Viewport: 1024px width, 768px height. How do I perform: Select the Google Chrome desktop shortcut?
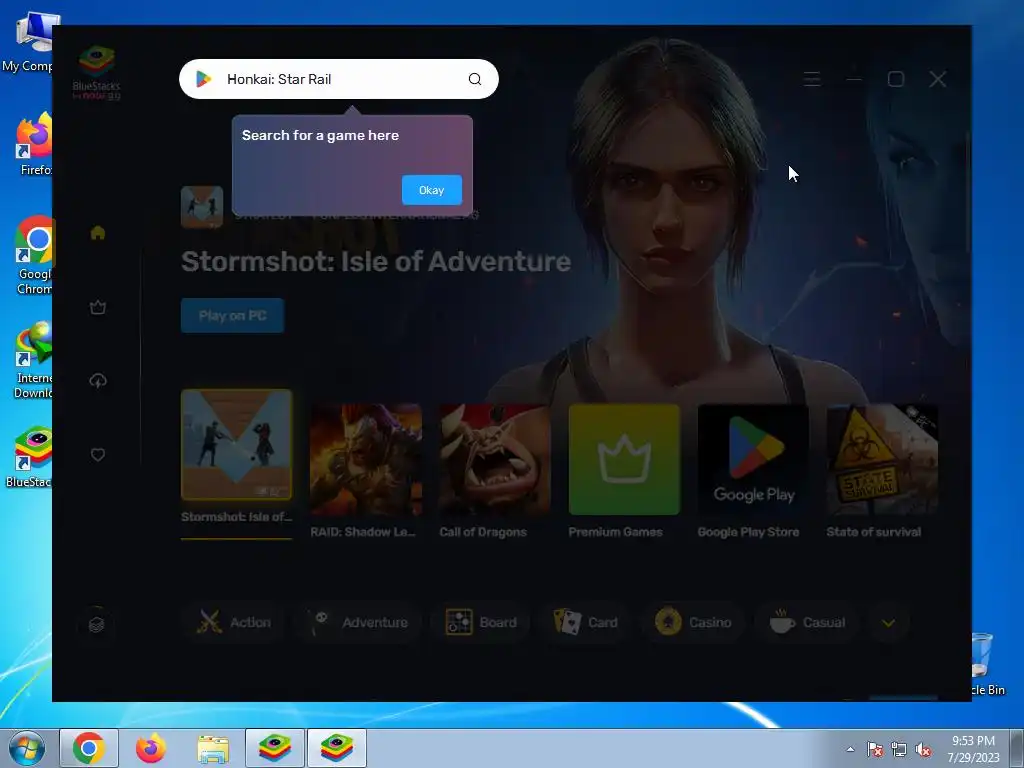point(34,255)
